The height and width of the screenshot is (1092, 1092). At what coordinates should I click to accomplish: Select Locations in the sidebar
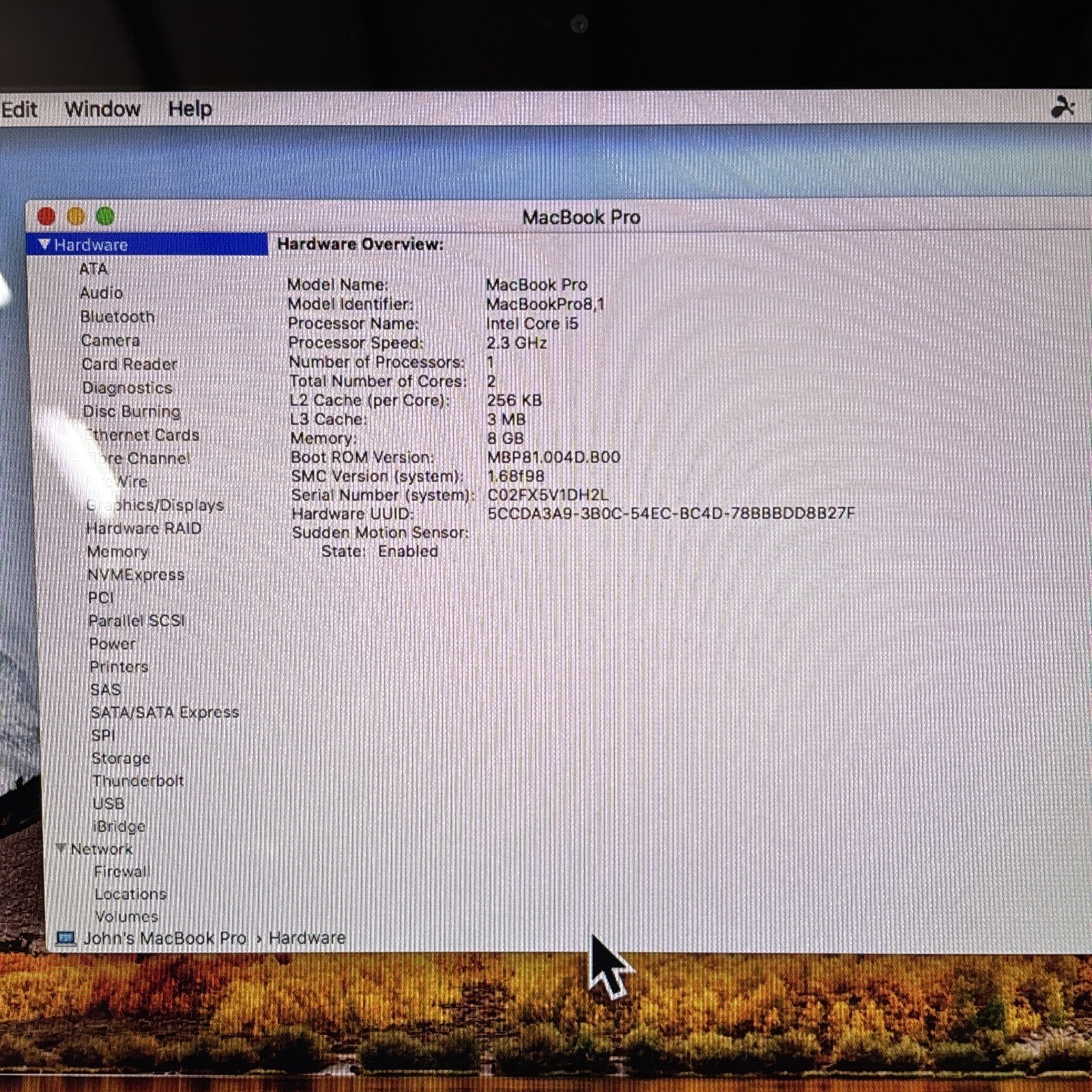tap(130, 894)
